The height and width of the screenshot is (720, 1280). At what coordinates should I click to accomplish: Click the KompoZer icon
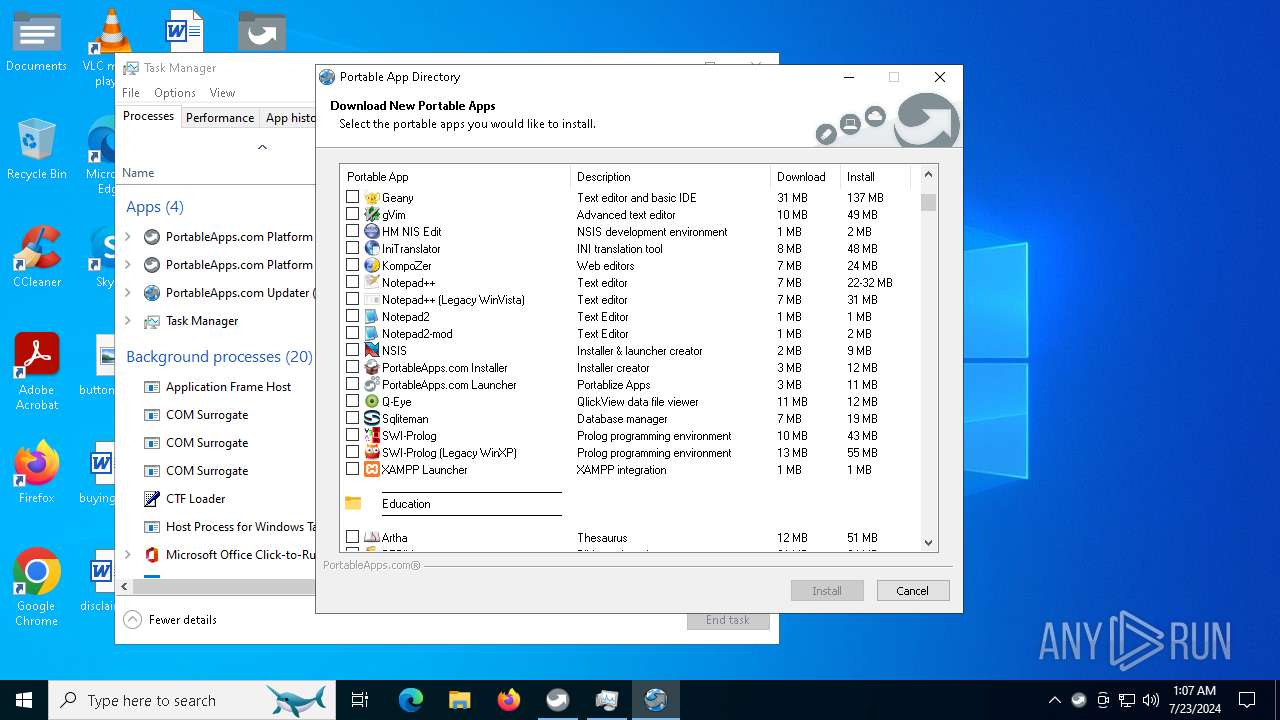point(372,266)
